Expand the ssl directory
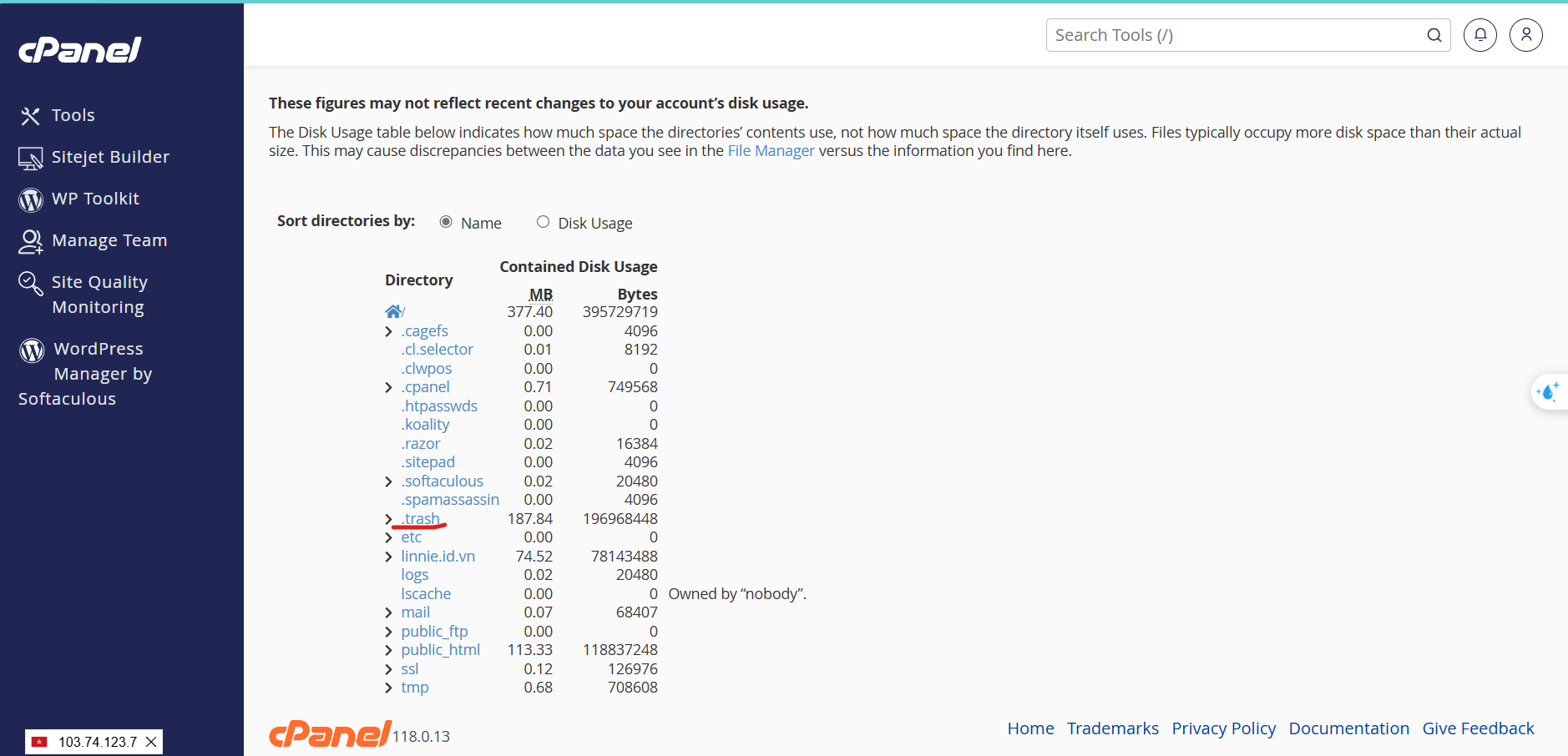This screenshot has width=1568, height=756. (388, 670)
